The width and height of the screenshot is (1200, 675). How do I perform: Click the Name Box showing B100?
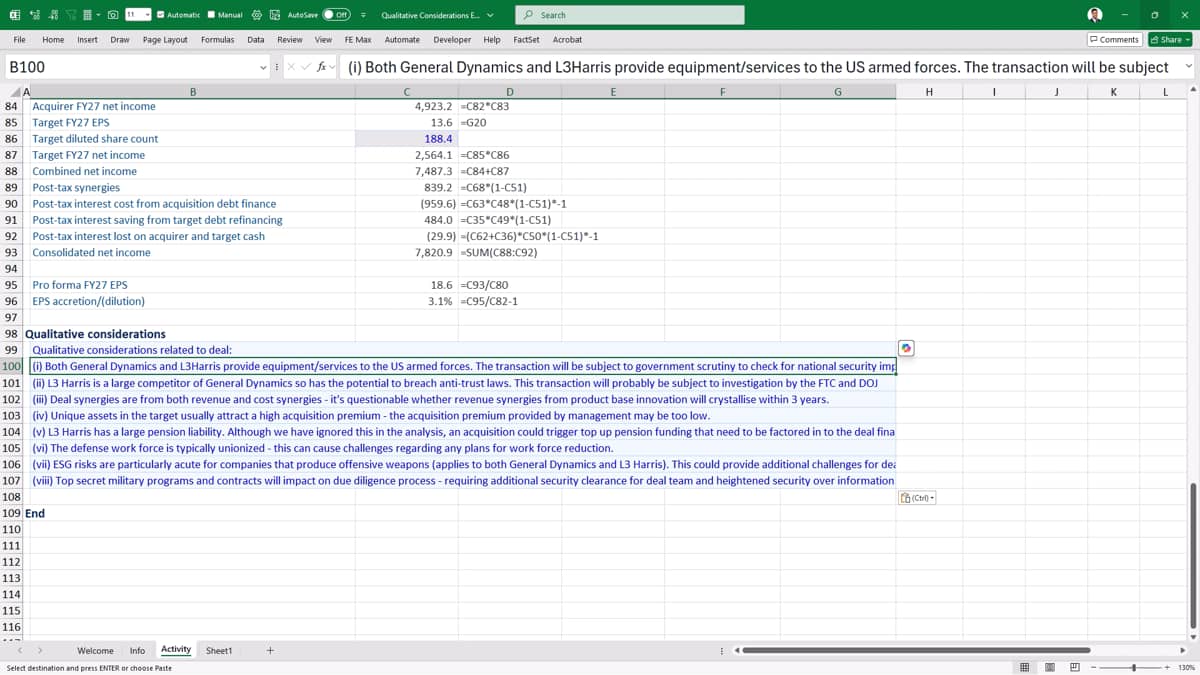pyautogui.click(x=130, y=67)
